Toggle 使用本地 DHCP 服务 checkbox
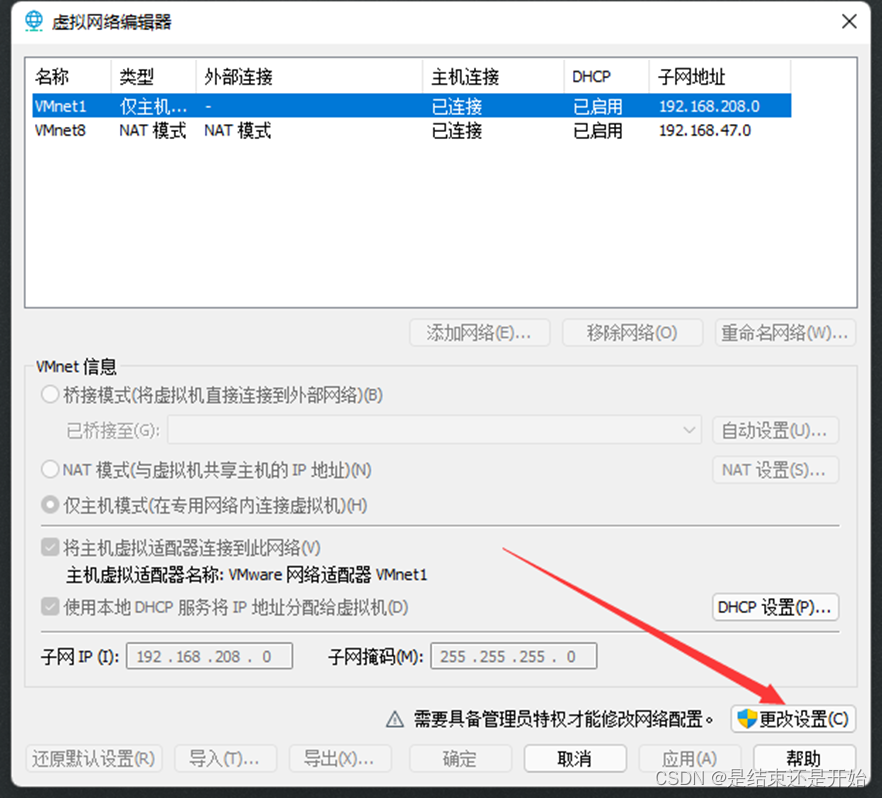The image size is (882, 798). (50, 607)
